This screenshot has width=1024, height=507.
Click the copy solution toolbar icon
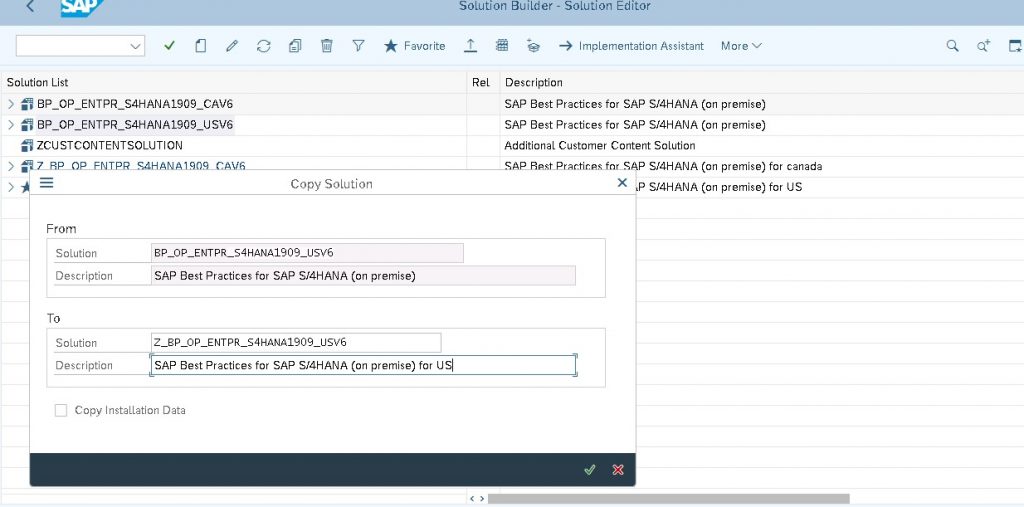coord(295,46)
